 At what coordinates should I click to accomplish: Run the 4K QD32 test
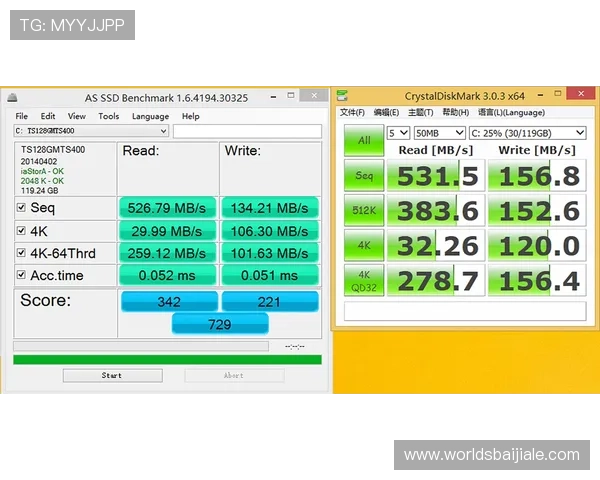tap(363, 280)
